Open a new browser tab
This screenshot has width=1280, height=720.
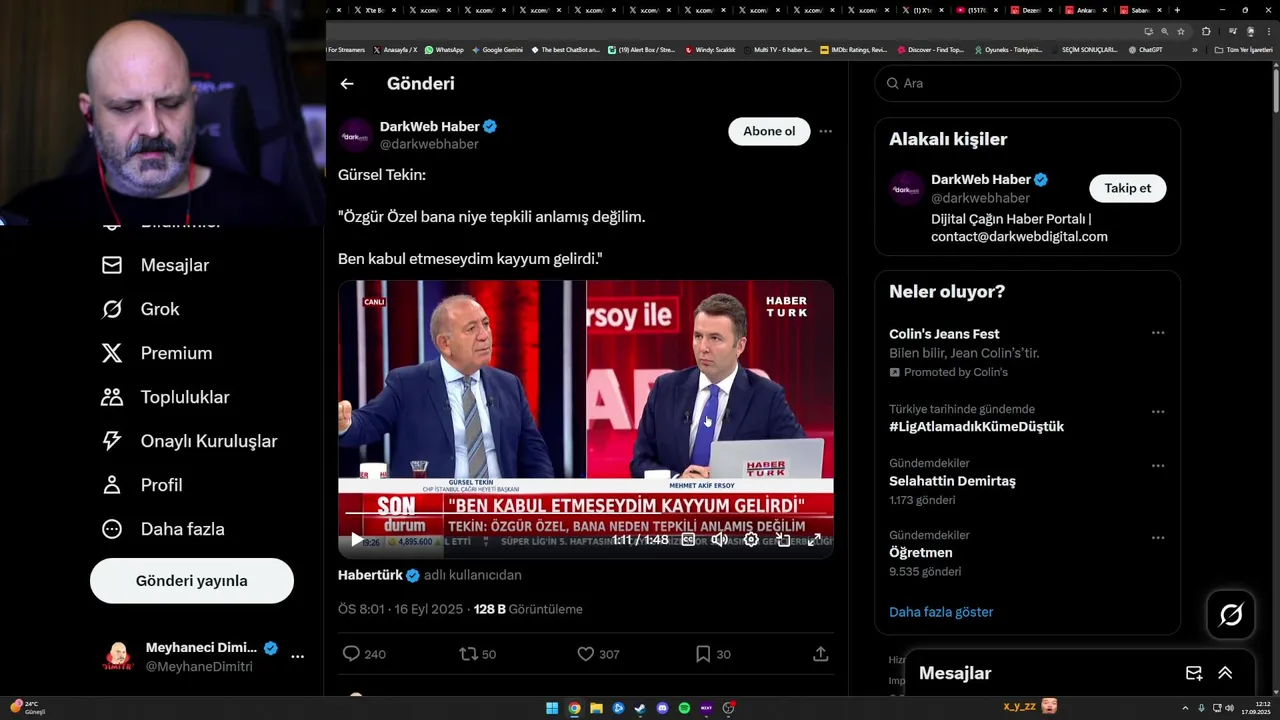point(1177,10)
